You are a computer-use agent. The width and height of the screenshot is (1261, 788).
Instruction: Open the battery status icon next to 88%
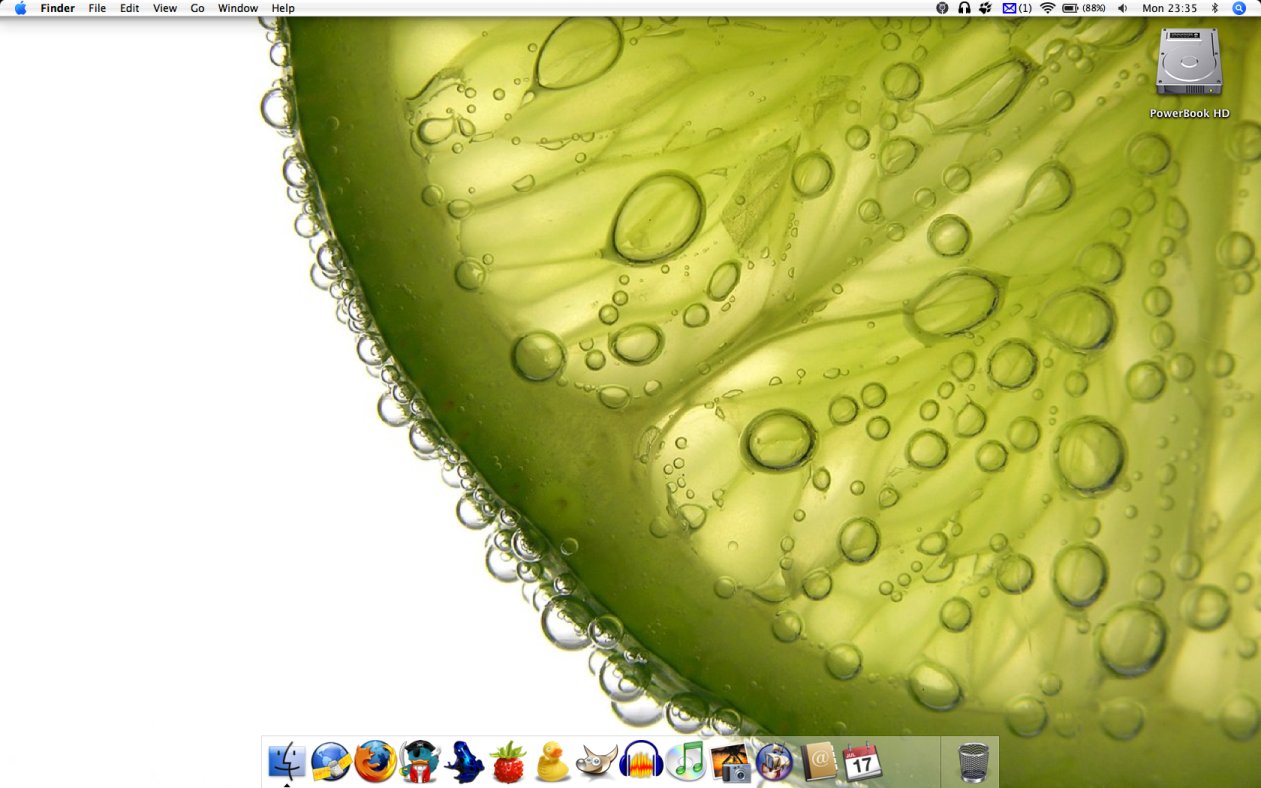point(1070,8)
